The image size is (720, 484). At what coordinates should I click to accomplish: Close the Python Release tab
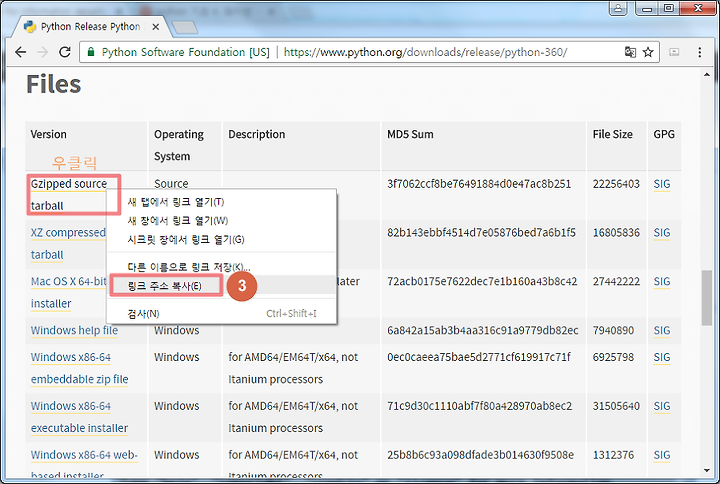[156, 27]
